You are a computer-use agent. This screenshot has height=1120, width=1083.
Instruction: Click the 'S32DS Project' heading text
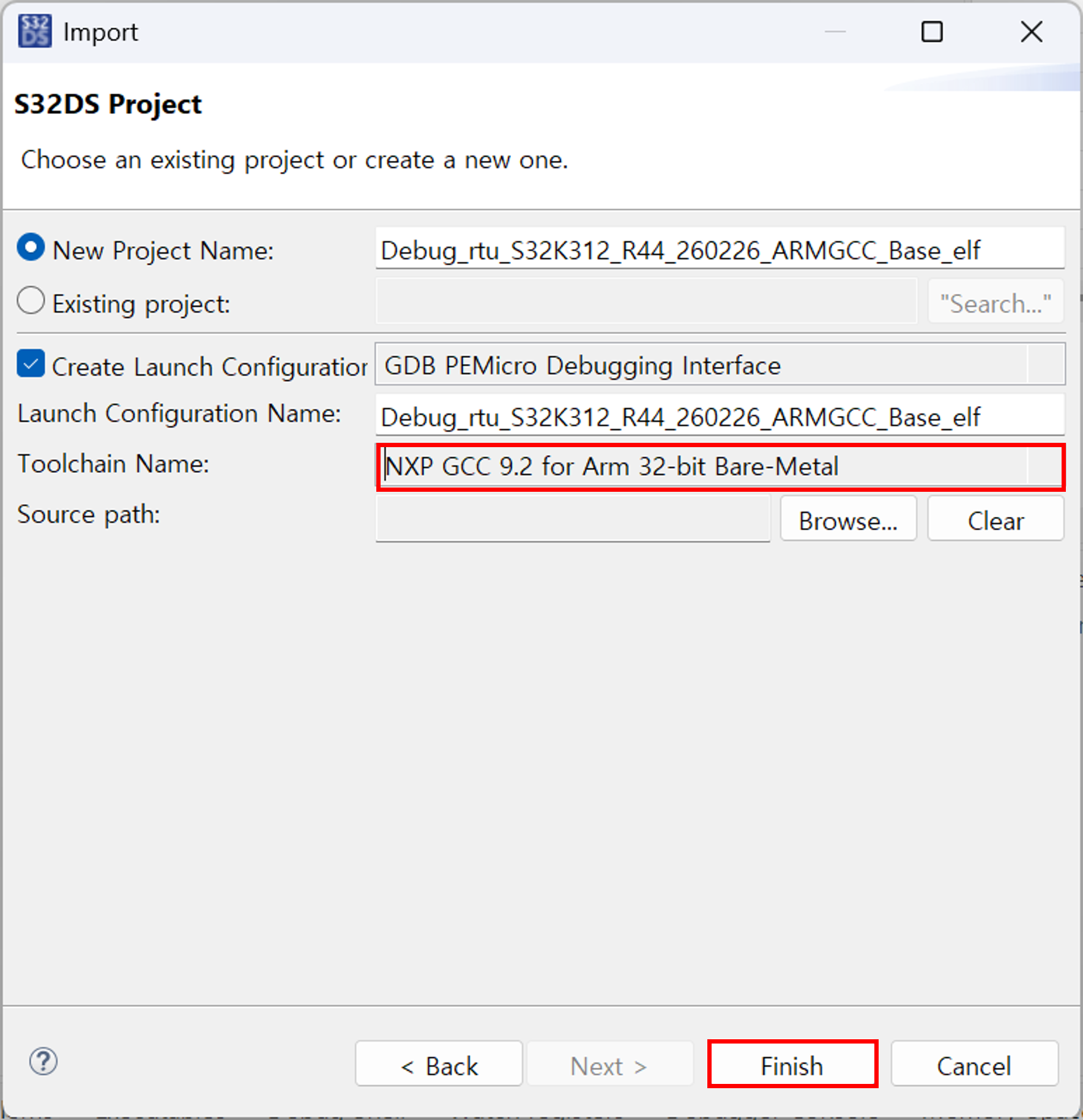[x=108, y=105]
